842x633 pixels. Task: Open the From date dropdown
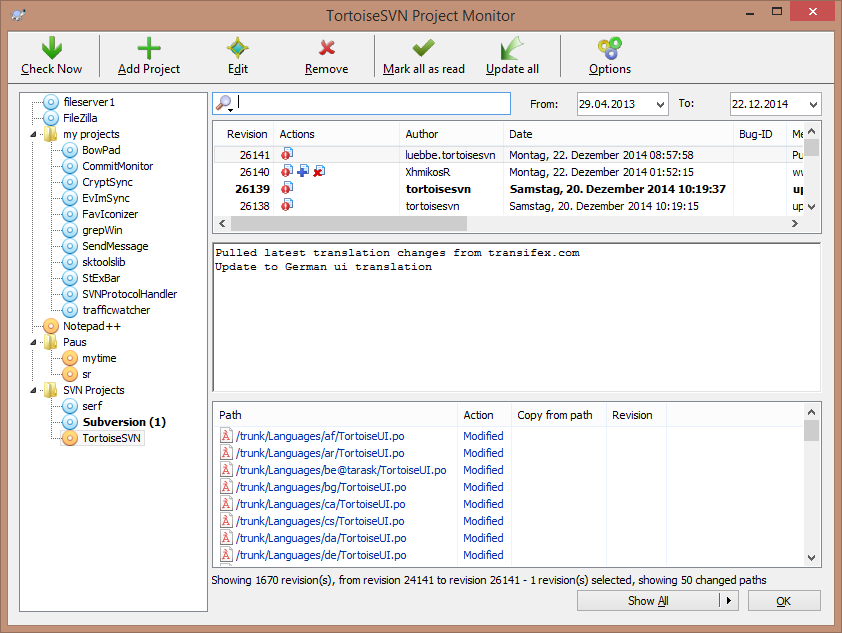(659, 104)
